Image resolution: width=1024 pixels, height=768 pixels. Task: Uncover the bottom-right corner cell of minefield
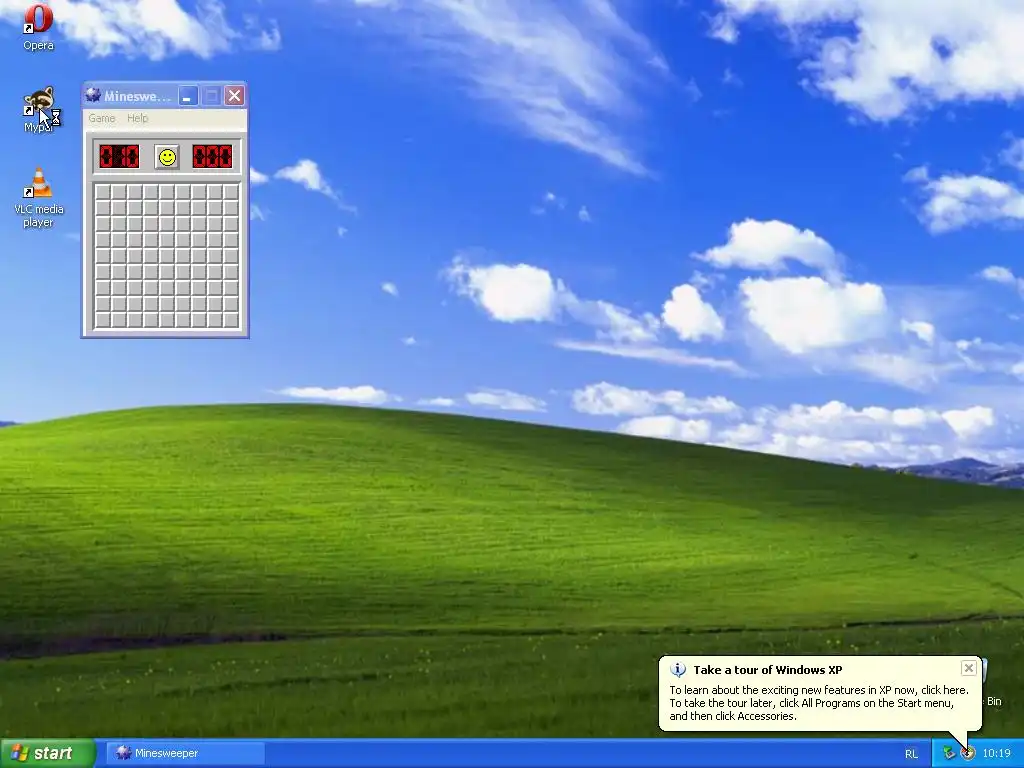231,320
